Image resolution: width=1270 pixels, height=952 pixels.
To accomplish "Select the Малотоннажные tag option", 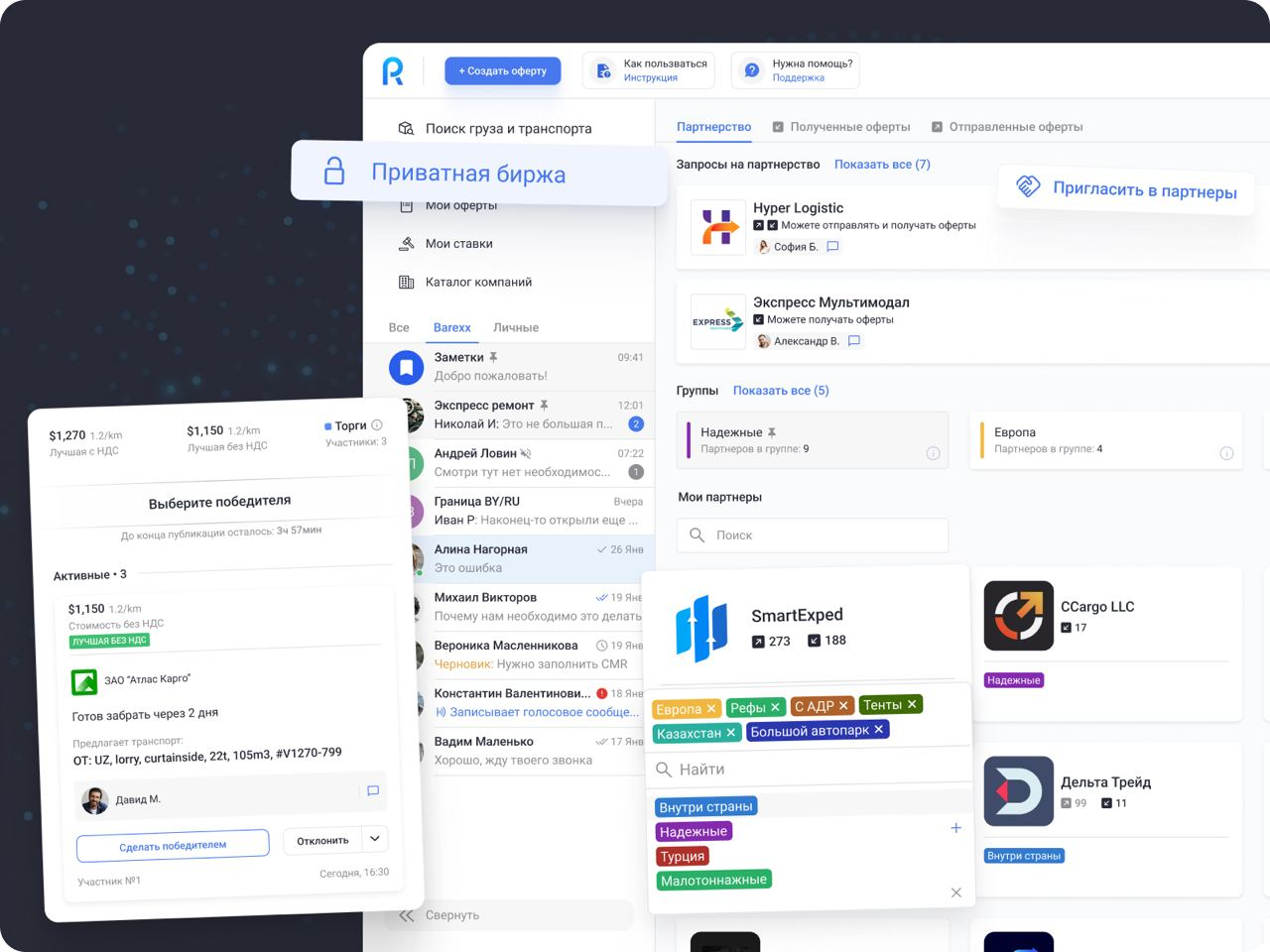I will pyautogui.click(x=713, y=879).
